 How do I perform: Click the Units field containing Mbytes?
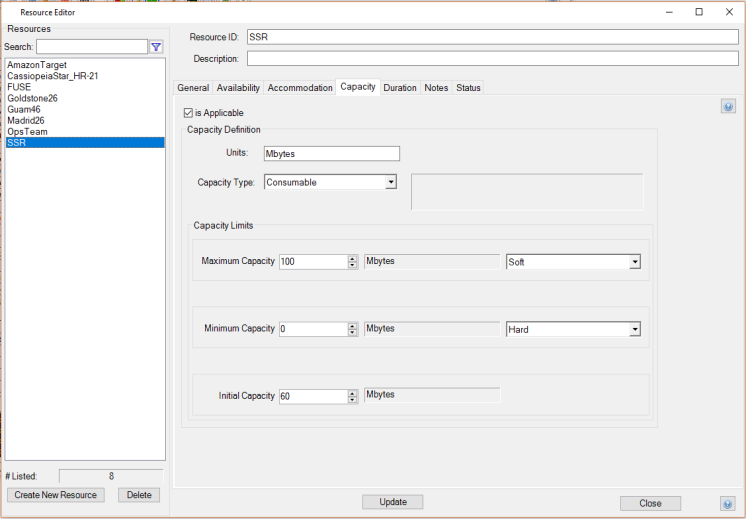(x=331, y=154)
